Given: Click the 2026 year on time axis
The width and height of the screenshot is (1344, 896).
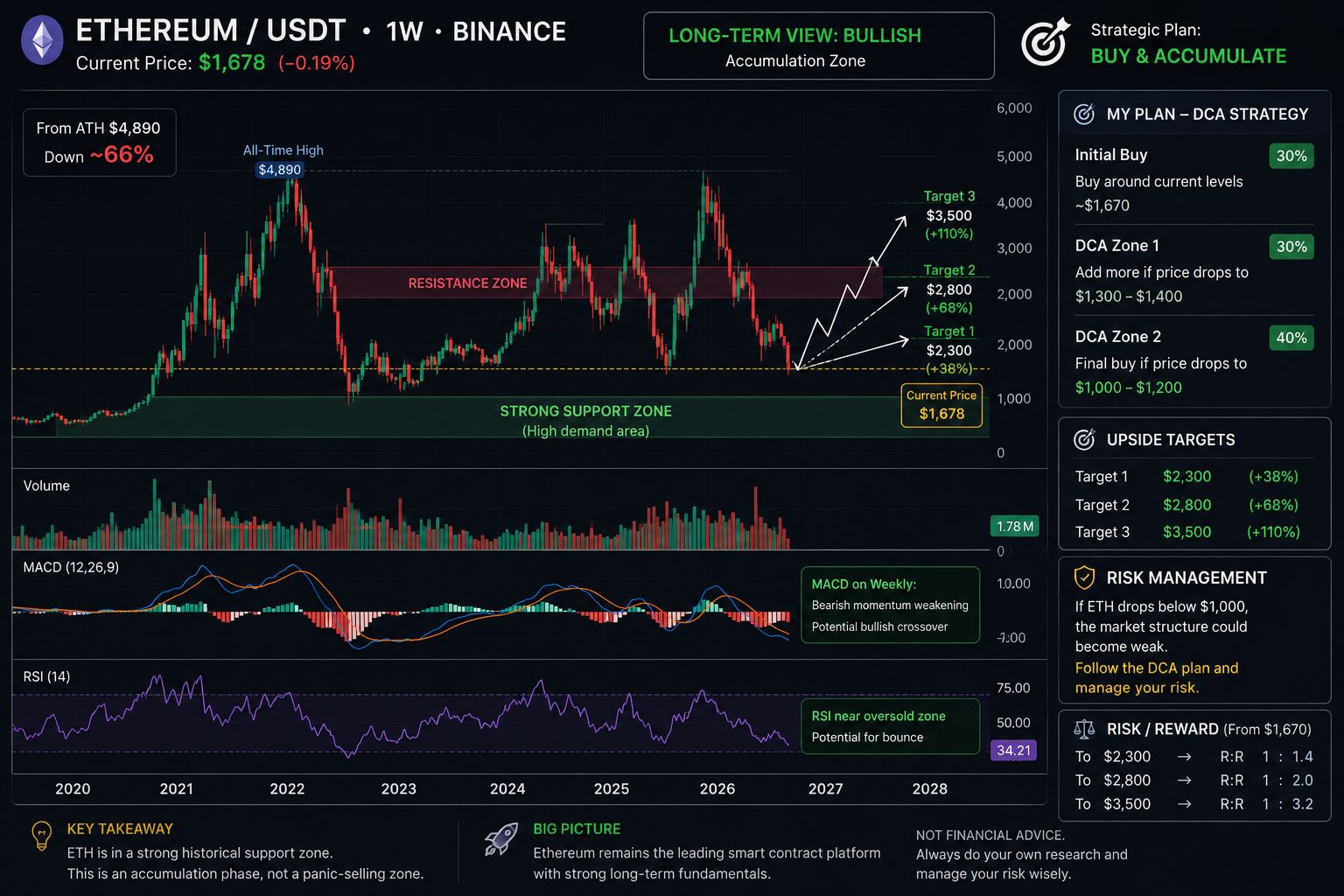Looking at the screenshot, I should click(717, 788).
